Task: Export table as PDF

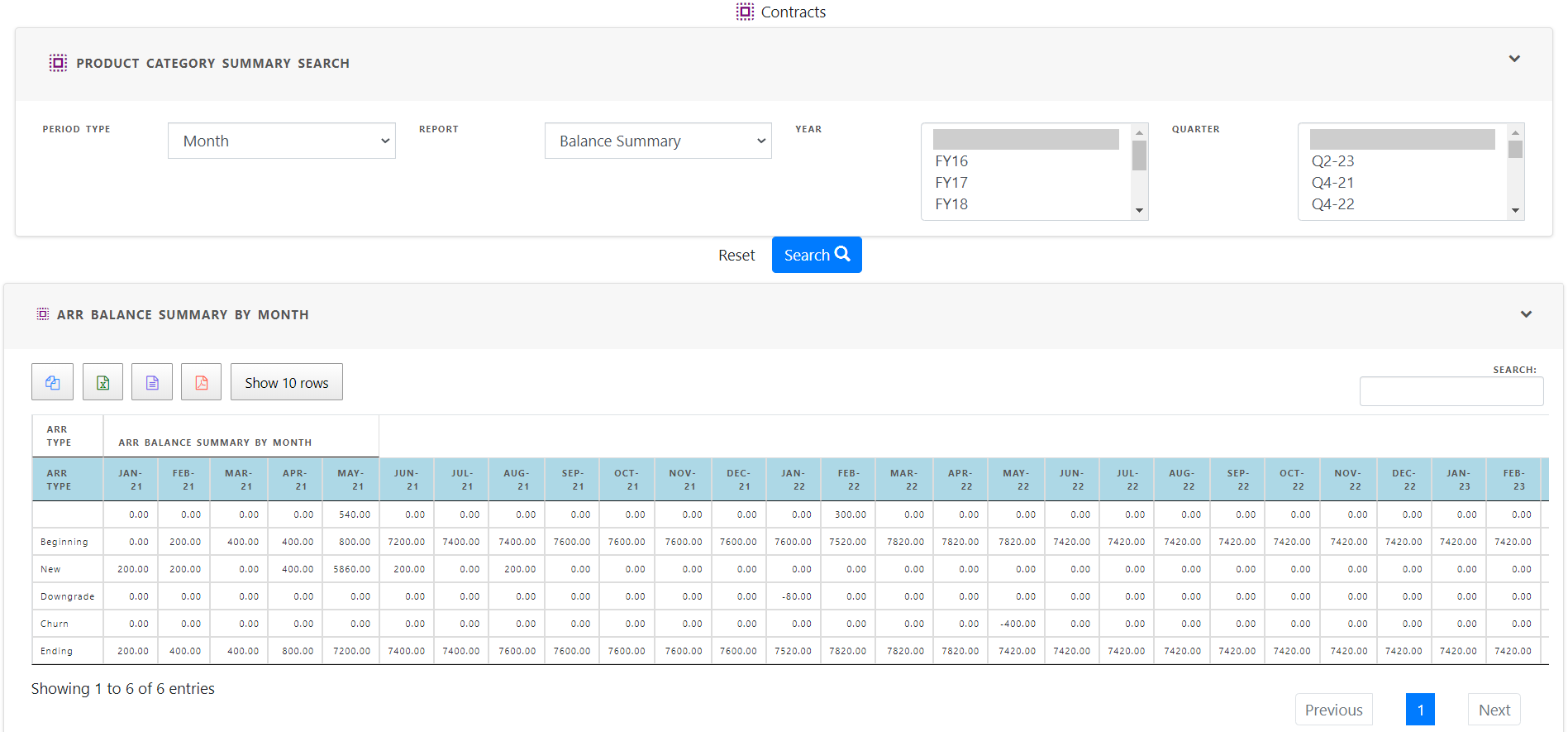Action: (202, 382)
